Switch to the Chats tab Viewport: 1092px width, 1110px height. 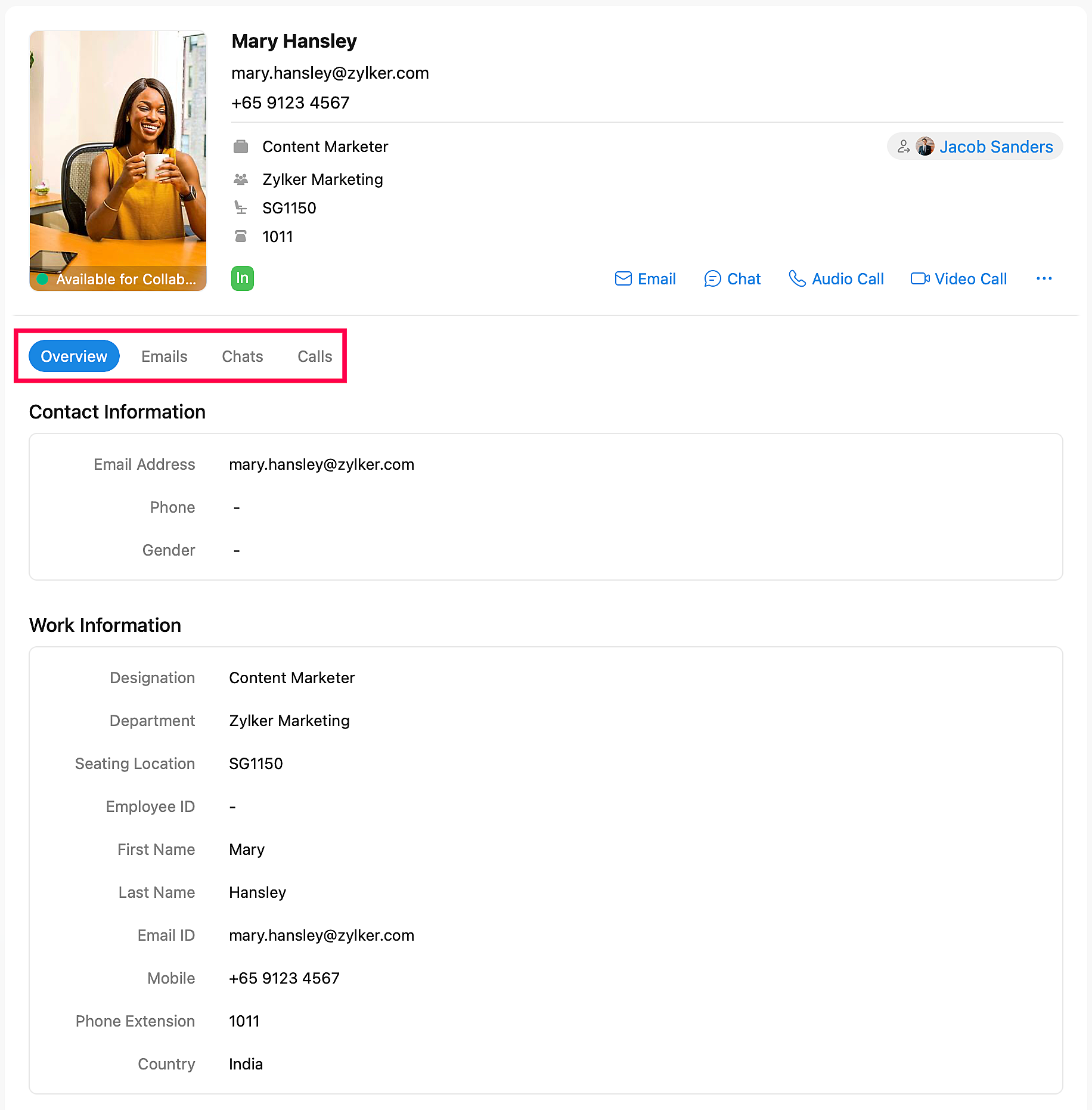(x=243, y=356)
